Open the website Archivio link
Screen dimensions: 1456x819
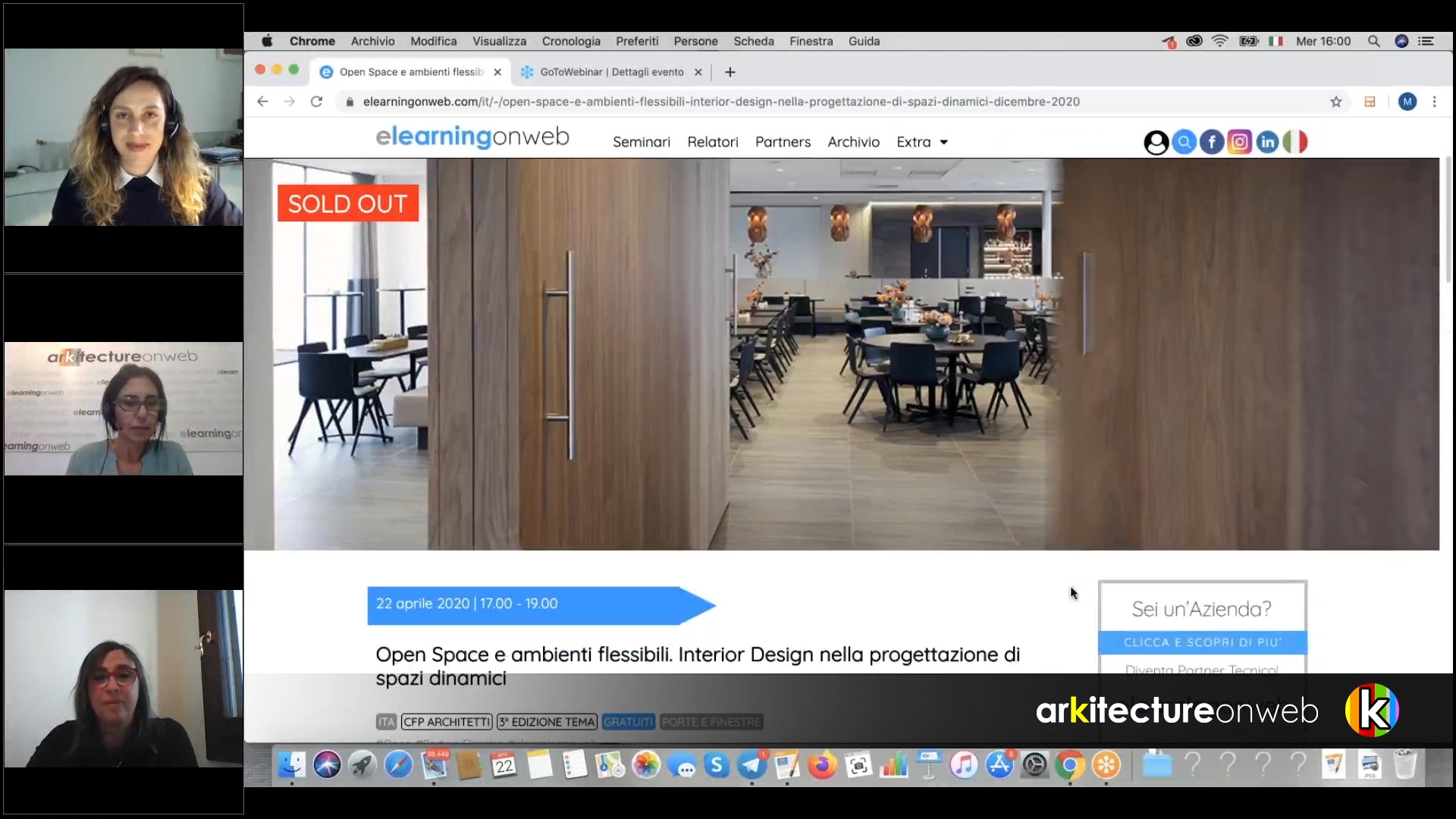click(853, 142)
